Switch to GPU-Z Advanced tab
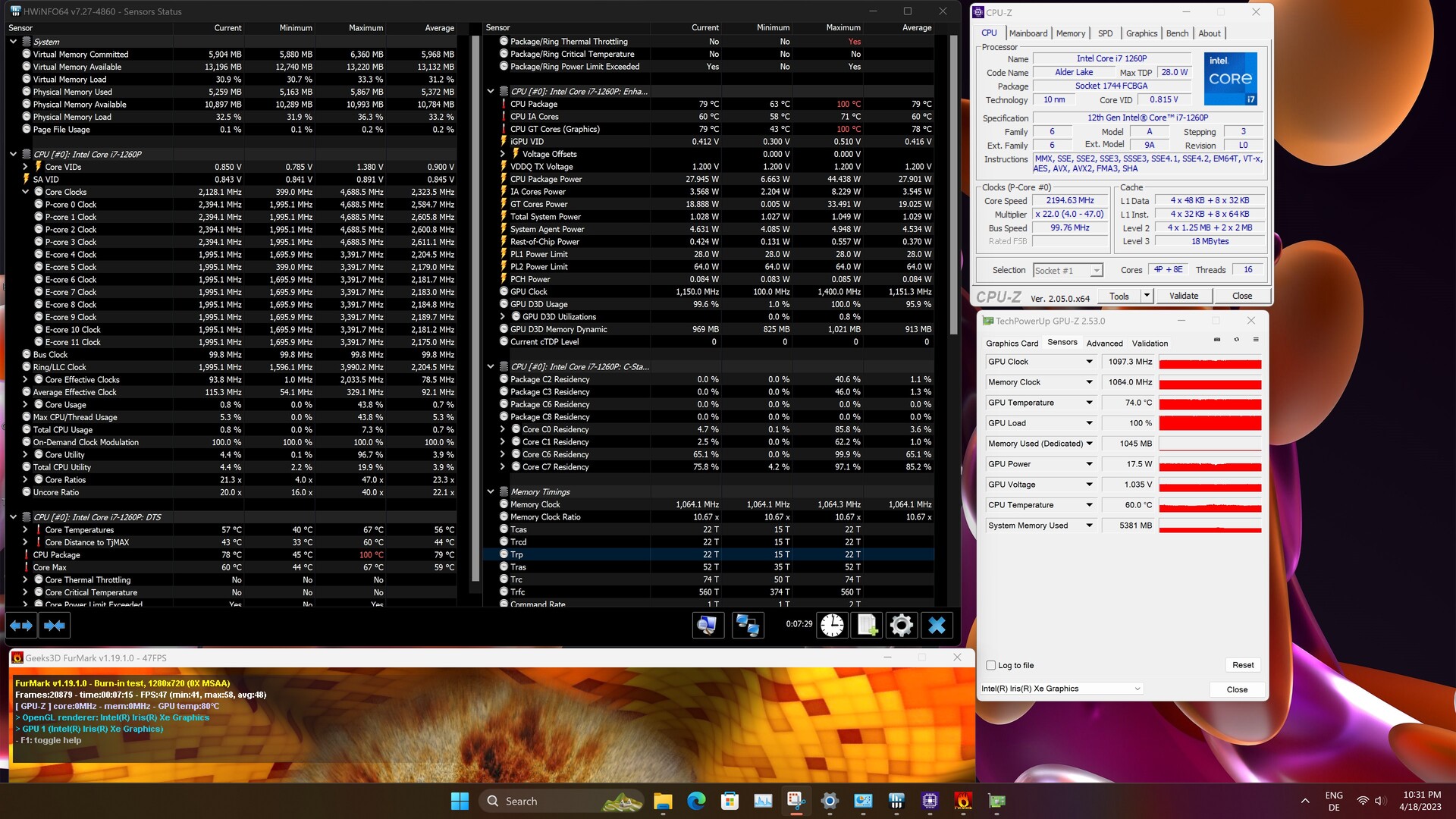 click(x=1104, y=344)
